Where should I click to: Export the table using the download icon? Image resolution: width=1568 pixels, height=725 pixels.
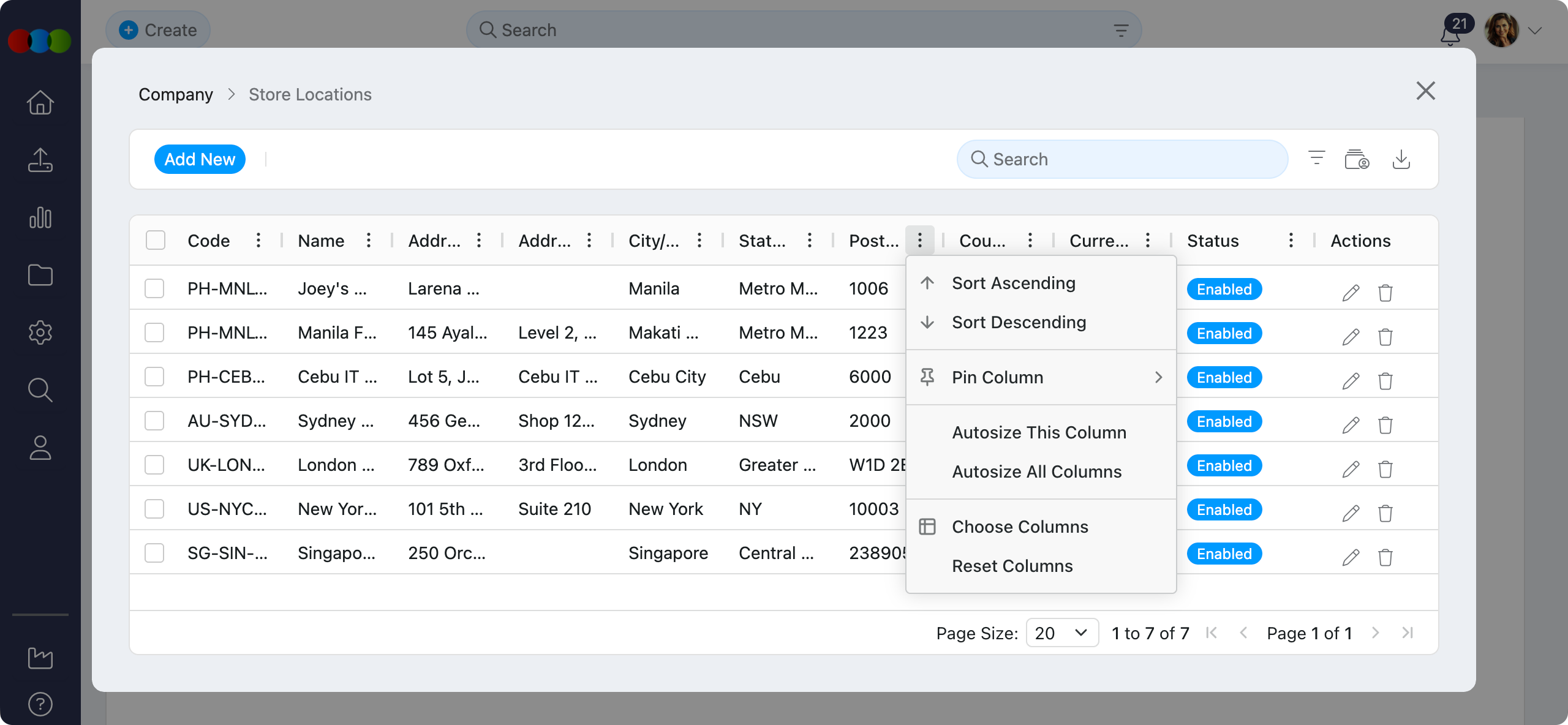point(1402,159)
